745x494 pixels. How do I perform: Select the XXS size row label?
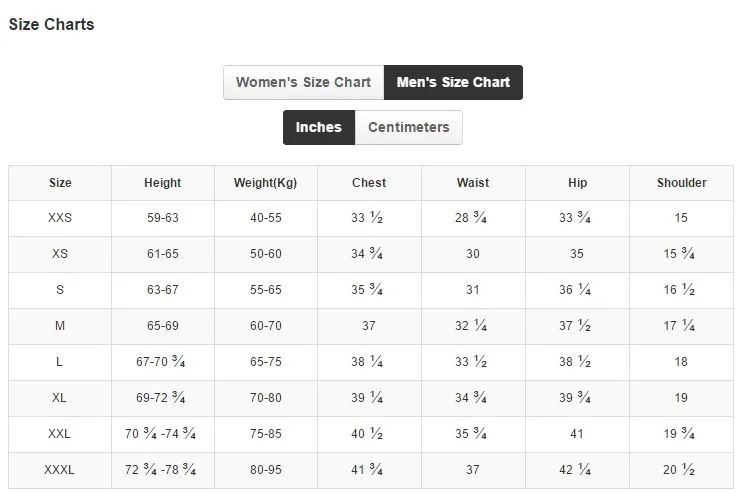[60, 218]
